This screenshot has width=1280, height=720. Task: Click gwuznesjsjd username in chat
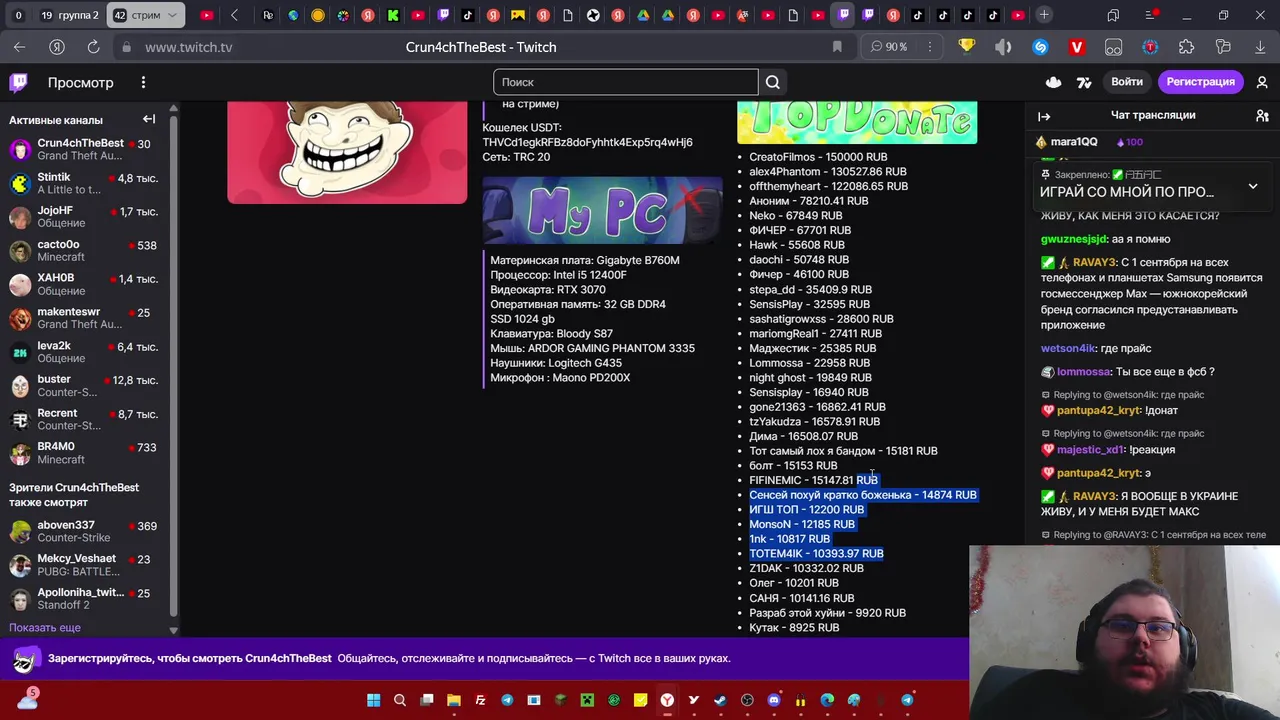point(1073,239)
